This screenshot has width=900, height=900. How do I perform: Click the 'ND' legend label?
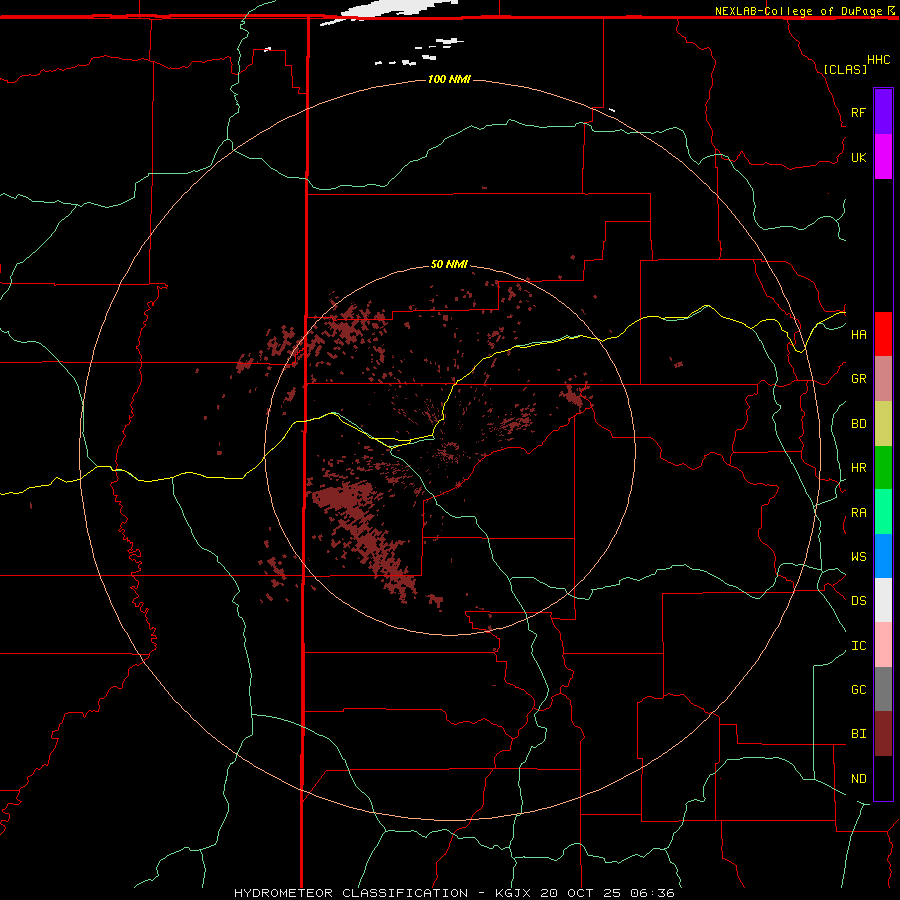858,779
